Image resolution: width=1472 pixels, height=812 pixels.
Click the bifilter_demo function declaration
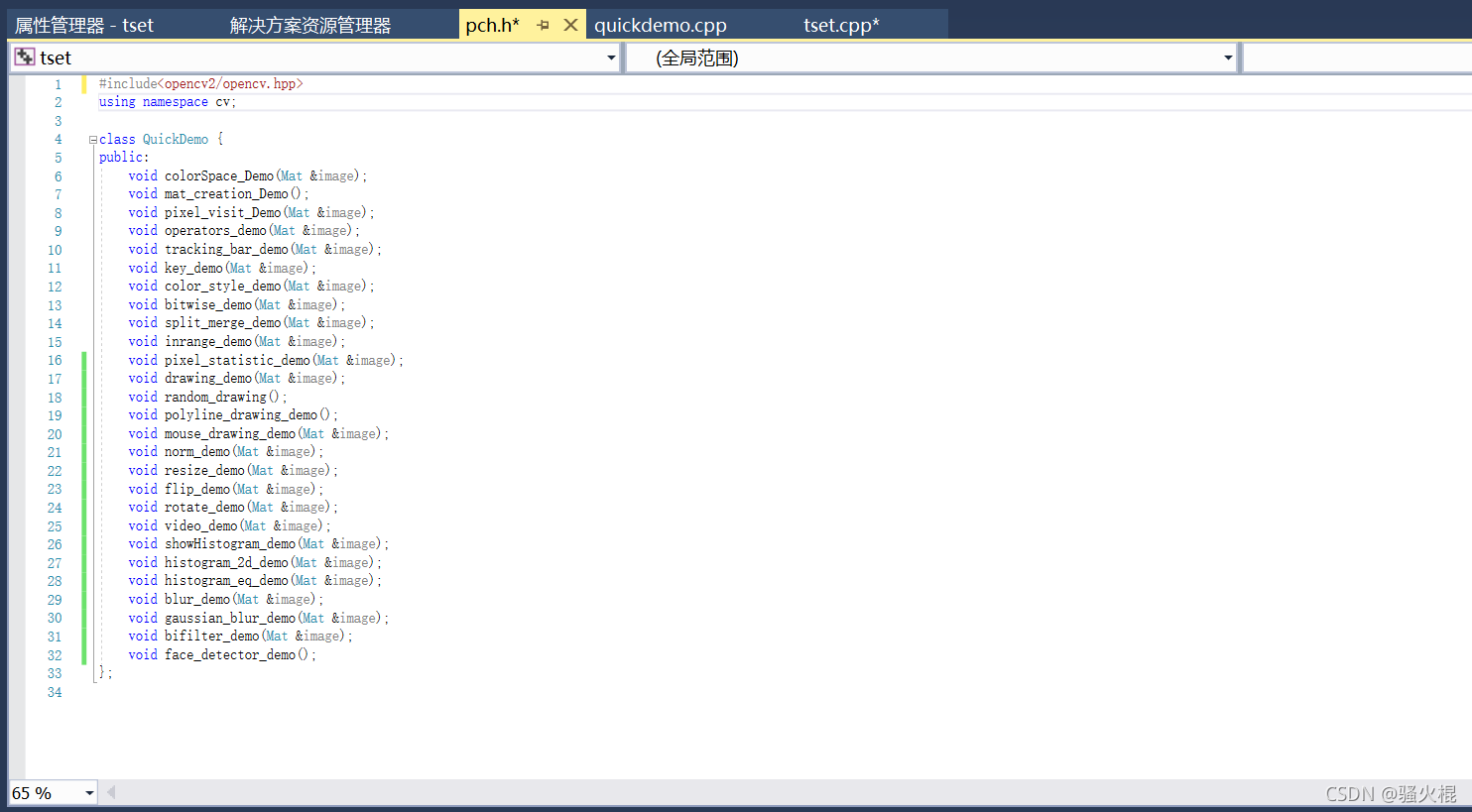241,636
